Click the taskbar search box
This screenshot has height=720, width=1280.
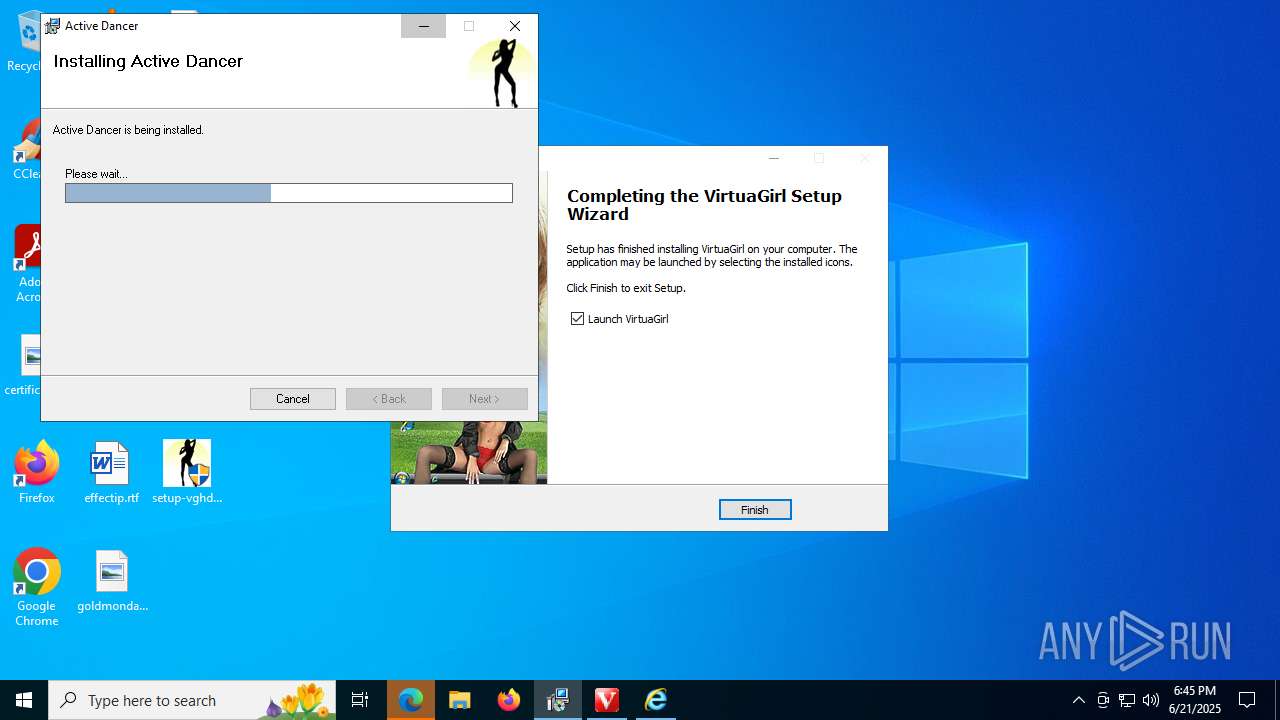(192, 700)
